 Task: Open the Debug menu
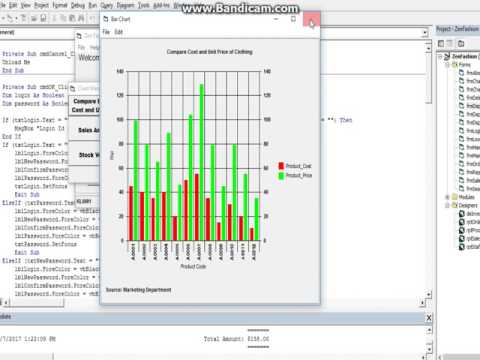(78, 5)
